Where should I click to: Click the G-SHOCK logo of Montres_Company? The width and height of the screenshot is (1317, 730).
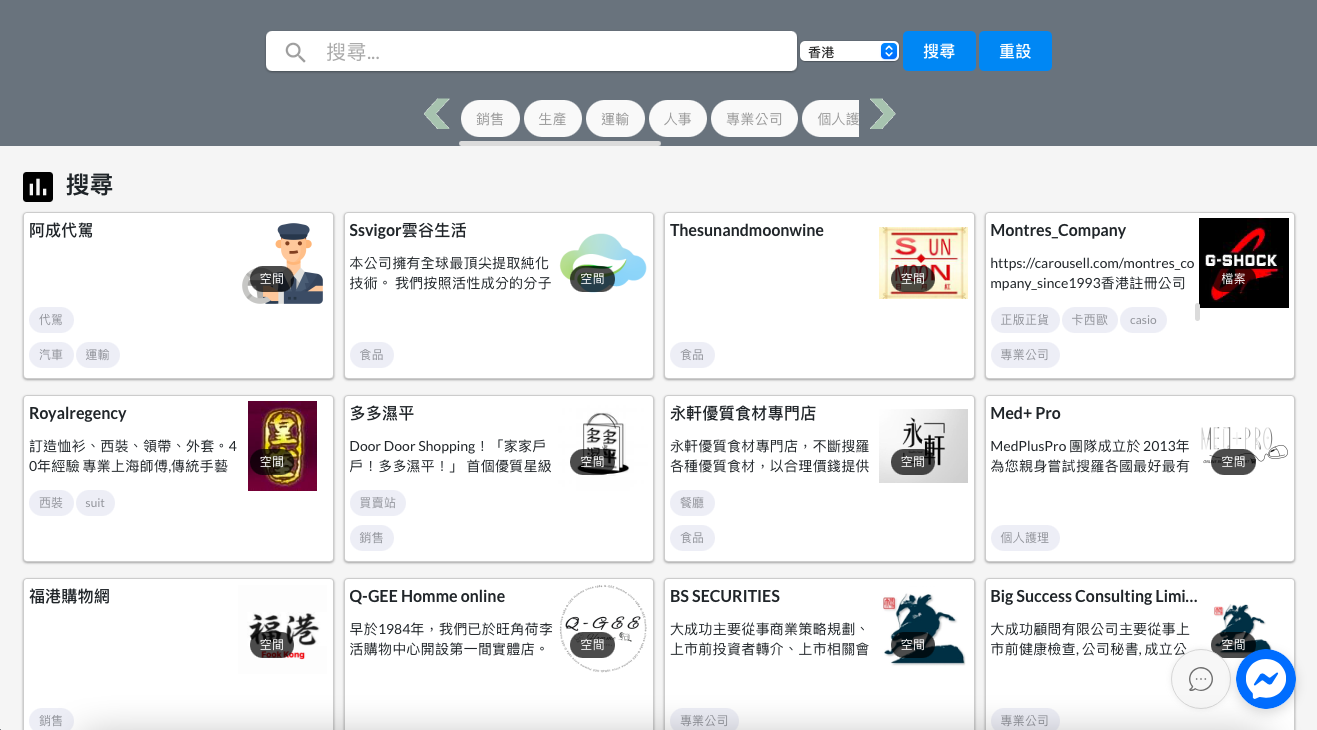click(1243, 263)
